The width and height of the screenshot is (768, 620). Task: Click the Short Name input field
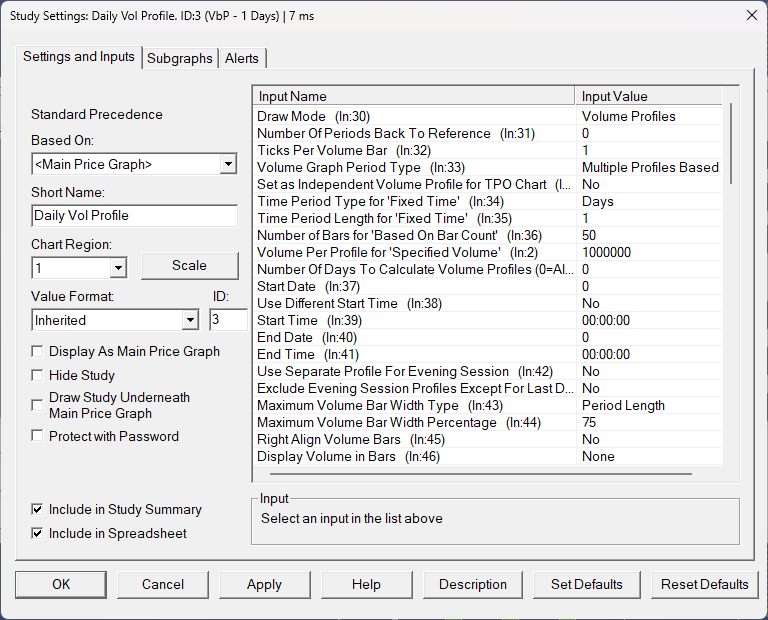tap(135, 215)
